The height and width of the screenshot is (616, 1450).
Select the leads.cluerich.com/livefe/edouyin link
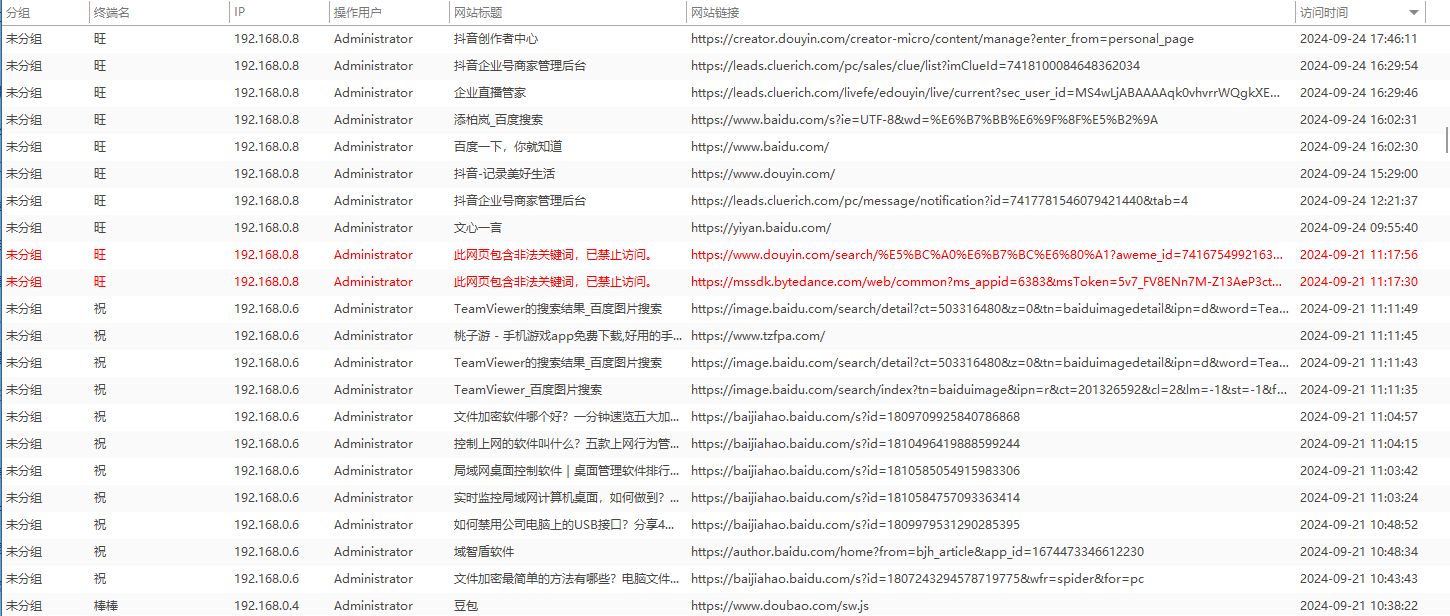[x=986, y=93]
